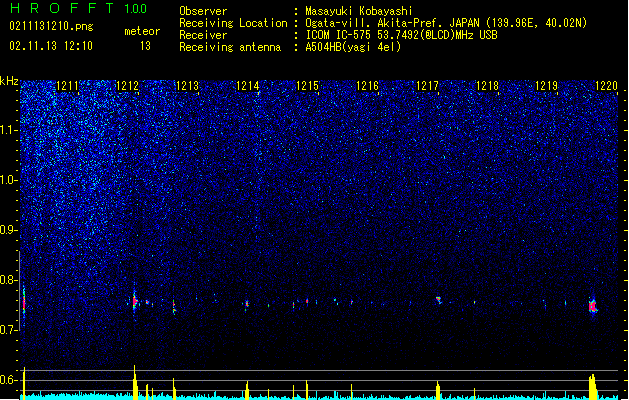Click the 1217 time marker
This screenshot has width=629, height=400.
427,86
